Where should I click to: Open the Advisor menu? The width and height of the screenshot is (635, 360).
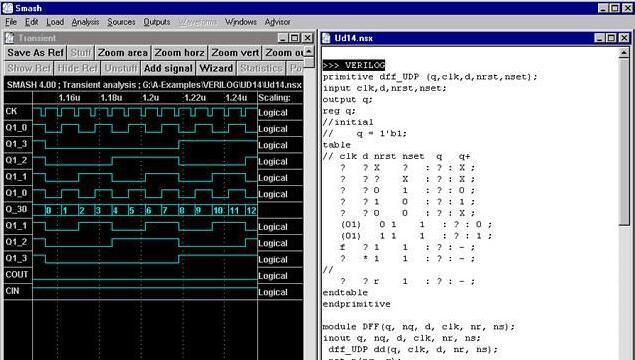pos(277,22)
